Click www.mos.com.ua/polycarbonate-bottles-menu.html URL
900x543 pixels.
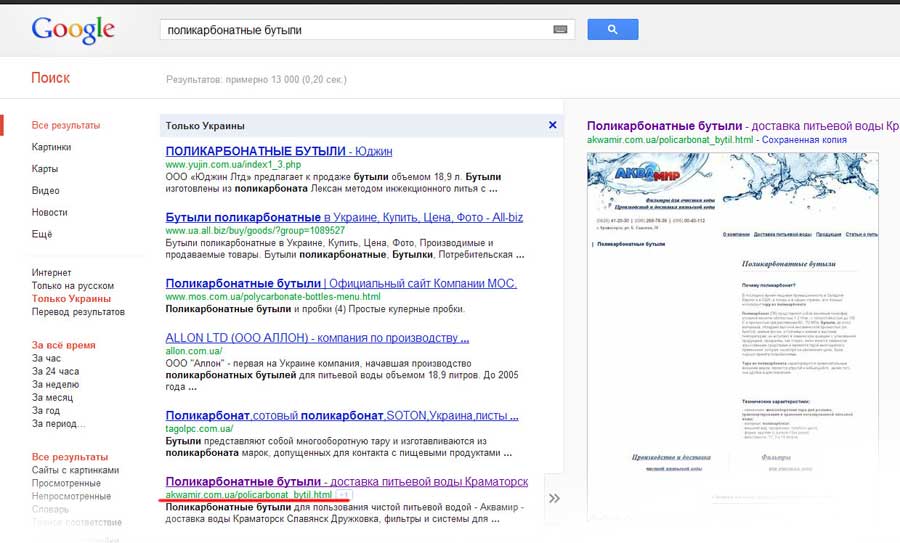[273, 296]
